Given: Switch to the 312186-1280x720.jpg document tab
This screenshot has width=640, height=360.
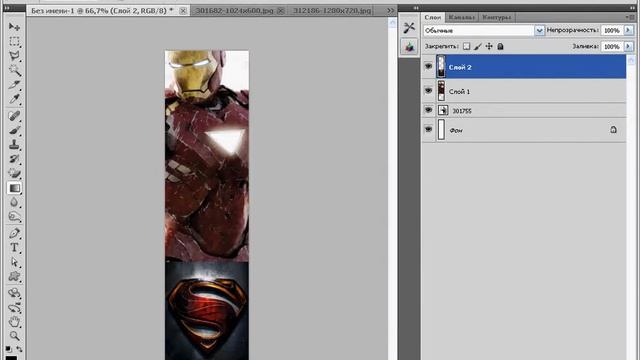Looking at the screenshot, I should click(x=332, y=11).
